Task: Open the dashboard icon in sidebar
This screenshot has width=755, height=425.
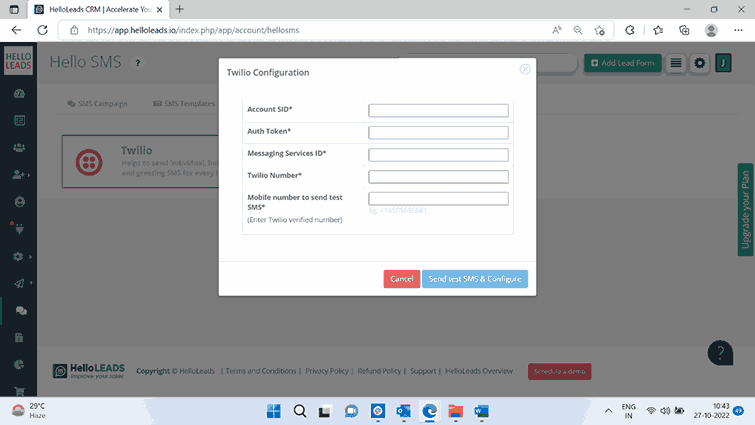Action: point(19,94)
